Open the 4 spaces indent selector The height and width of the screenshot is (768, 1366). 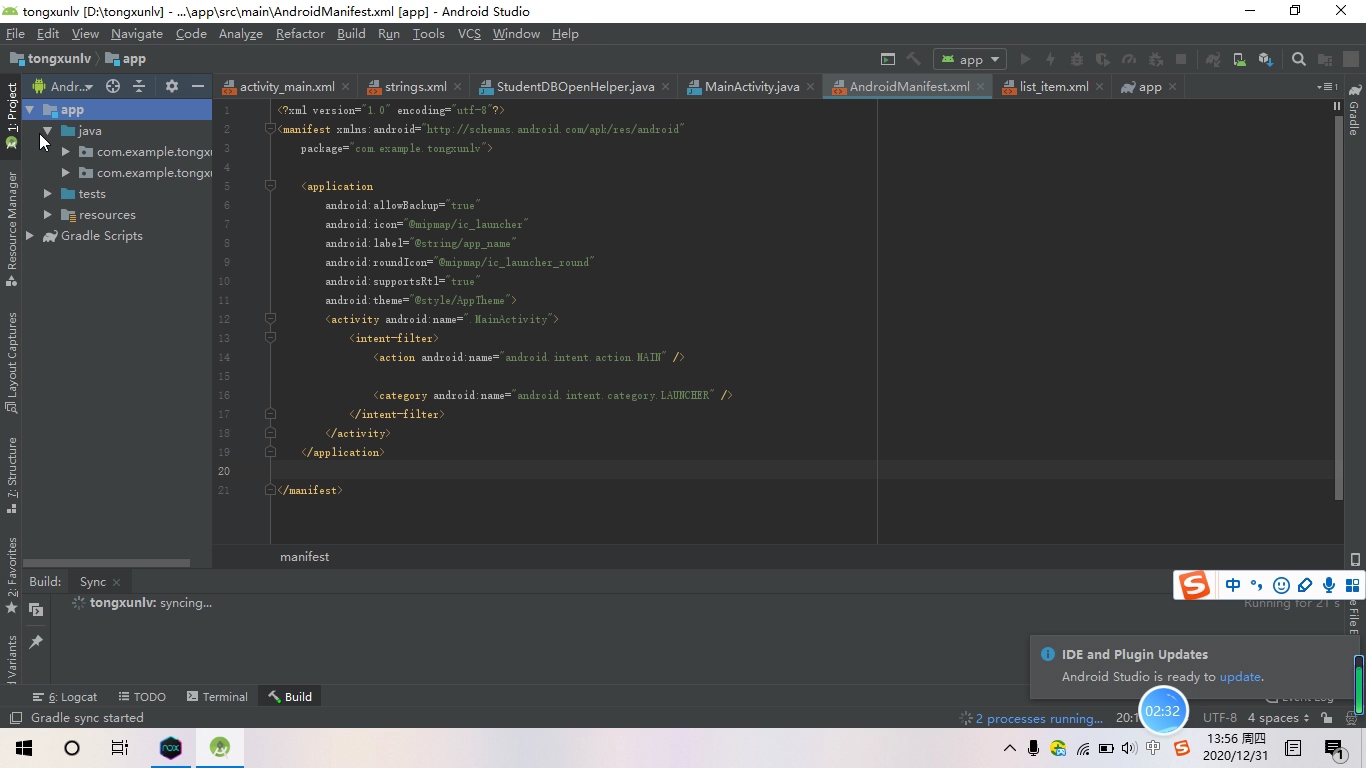point(1278,717)
